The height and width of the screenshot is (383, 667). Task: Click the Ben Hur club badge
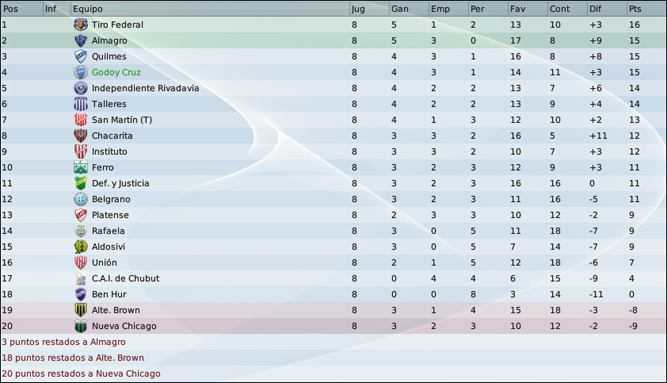pos(80,294)
